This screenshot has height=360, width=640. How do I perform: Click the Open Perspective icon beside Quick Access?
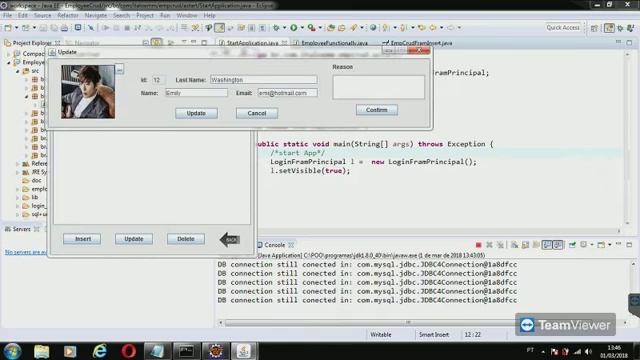pos(594,28)
